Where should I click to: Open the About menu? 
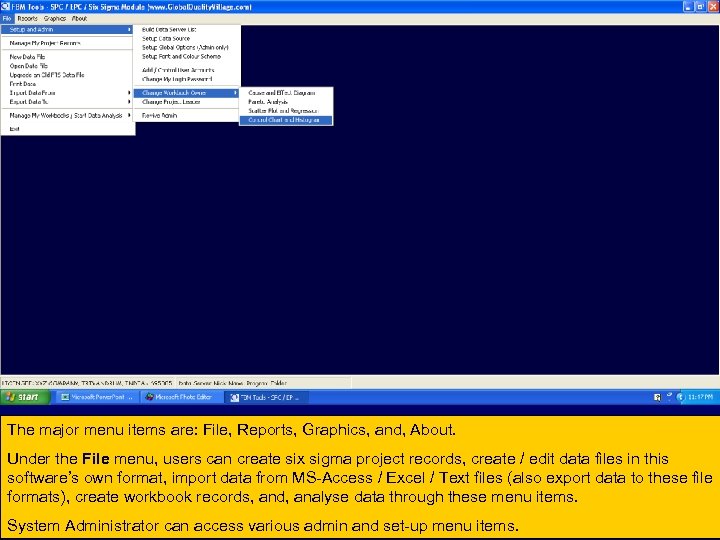[x=79, y=19]
